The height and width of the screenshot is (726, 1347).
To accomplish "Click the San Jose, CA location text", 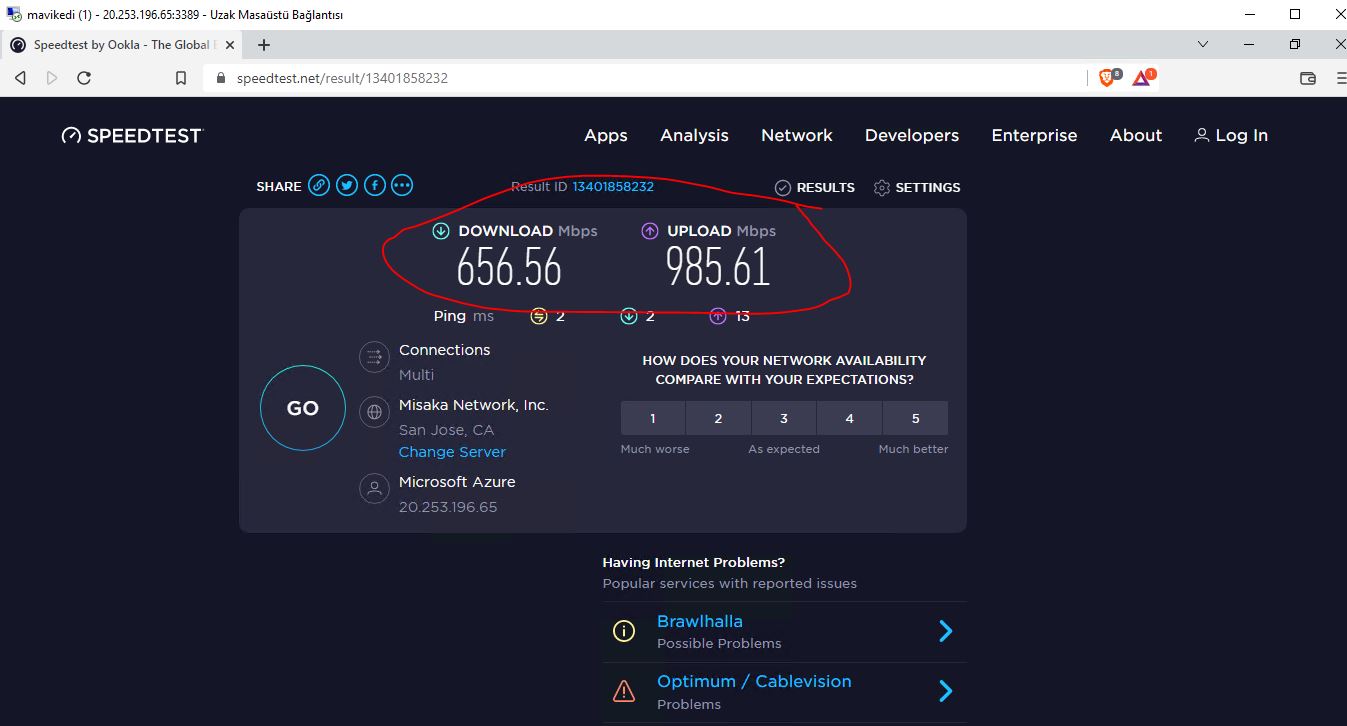I will tap(446, 430).
